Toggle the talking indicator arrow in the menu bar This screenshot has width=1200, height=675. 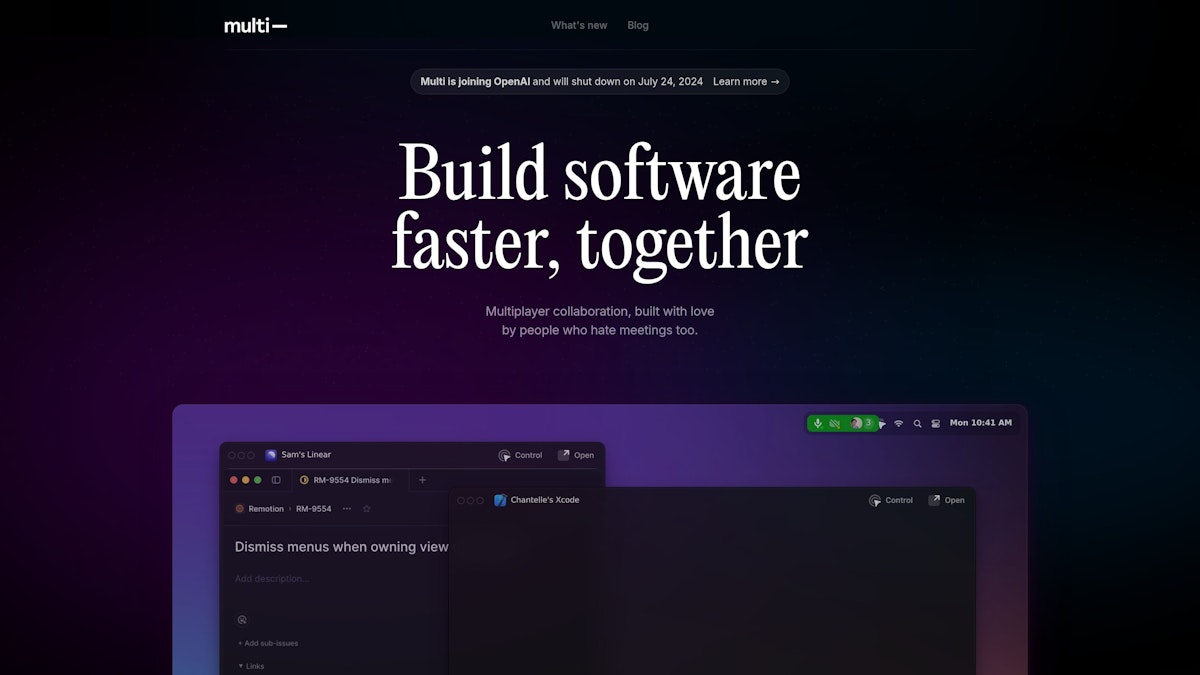pyautogui.click(x=882, y=423)
